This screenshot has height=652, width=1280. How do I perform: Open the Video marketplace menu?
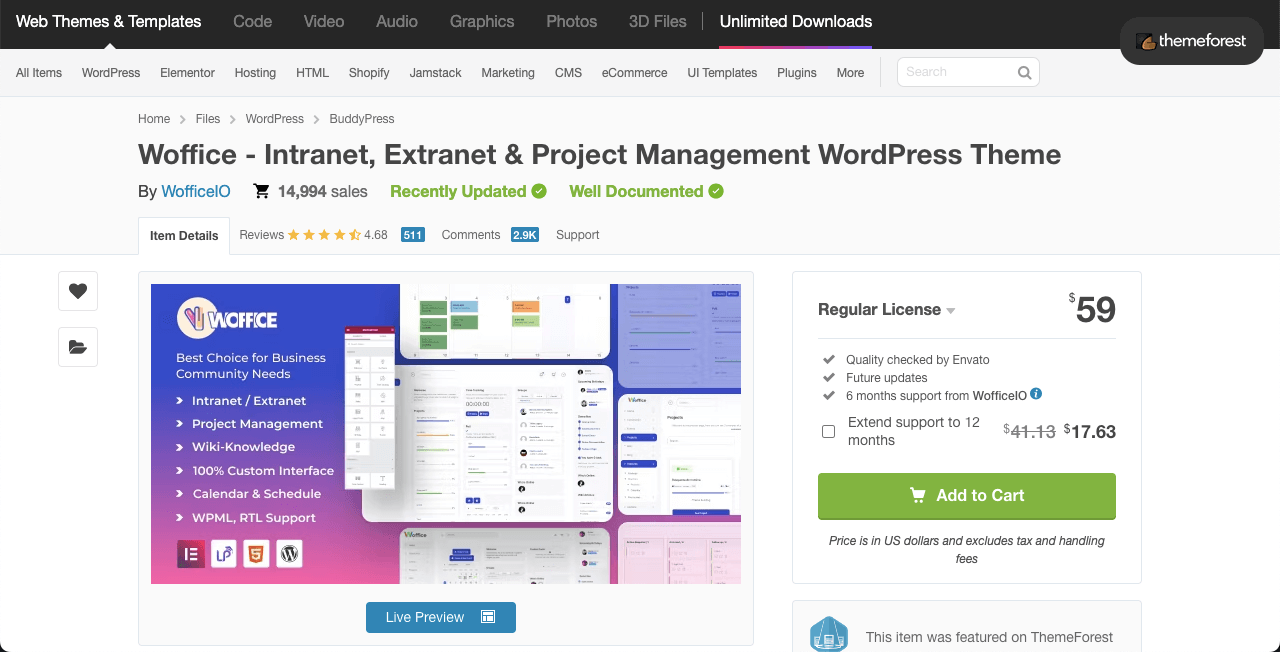324,21
